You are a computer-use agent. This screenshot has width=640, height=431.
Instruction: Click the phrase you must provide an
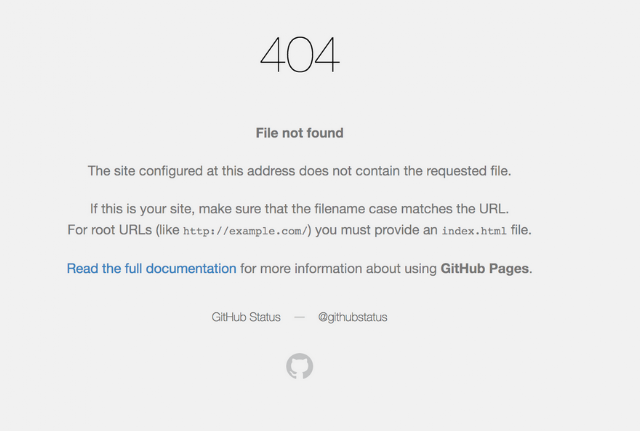[376, 230]
